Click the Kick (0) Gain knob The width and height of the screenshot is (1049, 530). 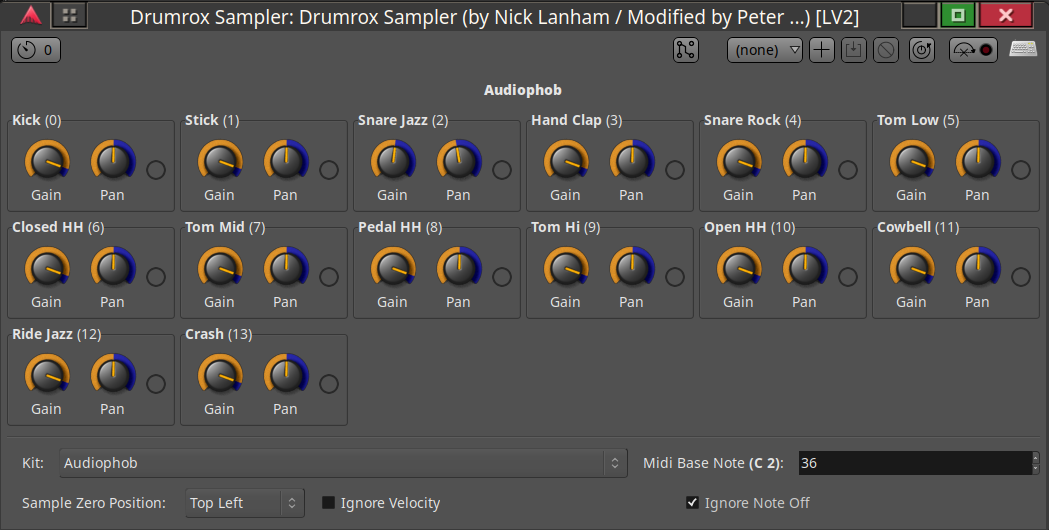point(47,161)
